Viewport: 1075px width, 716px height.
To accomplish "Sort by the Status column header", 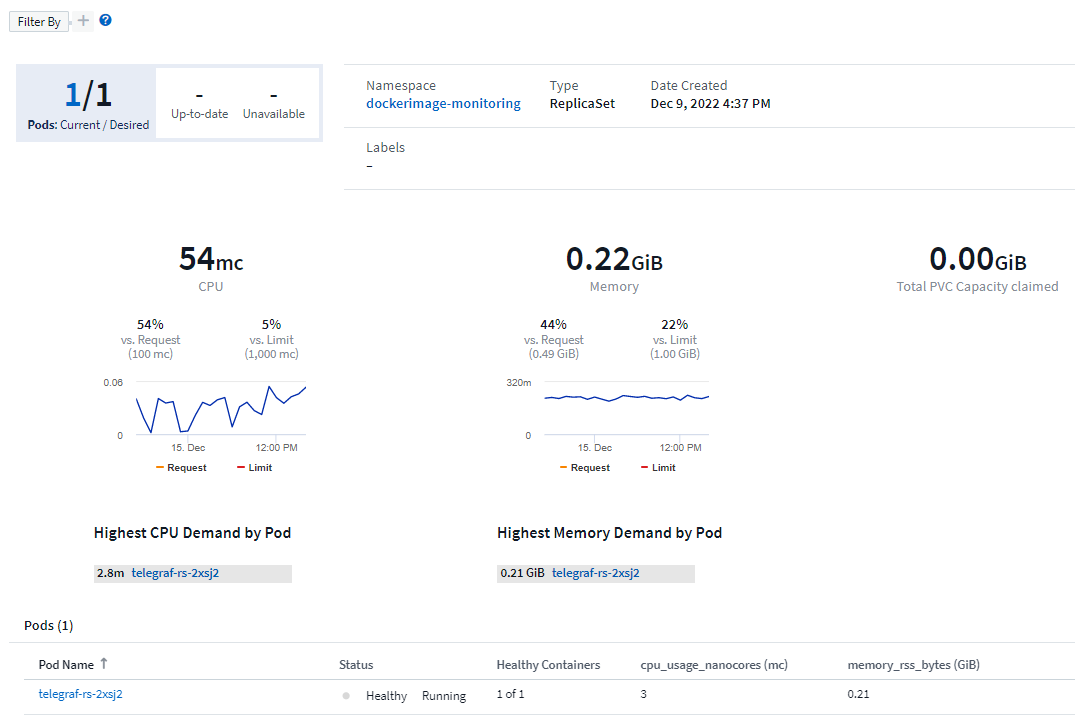I will click(356, 664).
